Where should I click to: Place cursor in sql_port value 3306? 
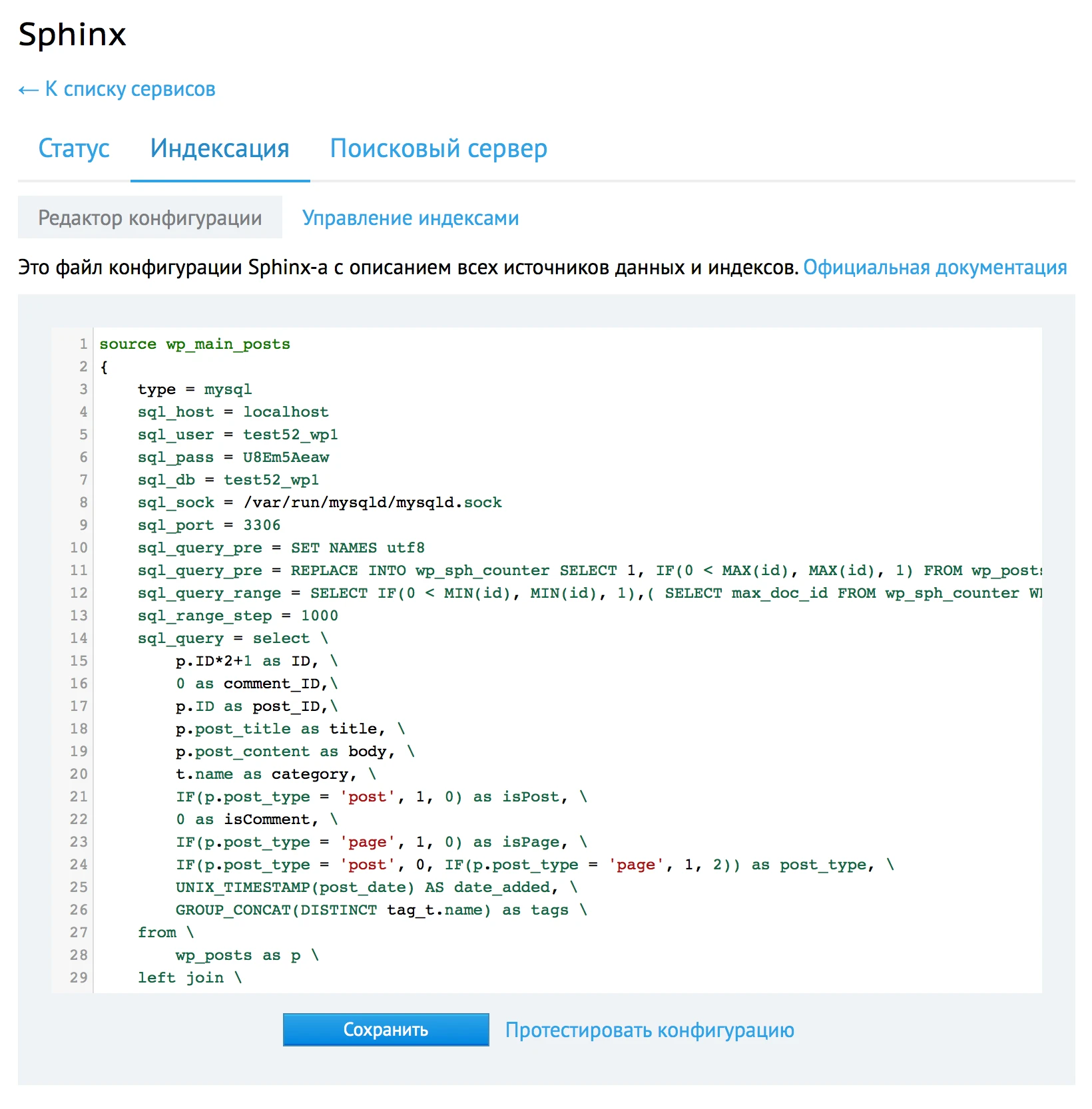[x=262, y=525]
